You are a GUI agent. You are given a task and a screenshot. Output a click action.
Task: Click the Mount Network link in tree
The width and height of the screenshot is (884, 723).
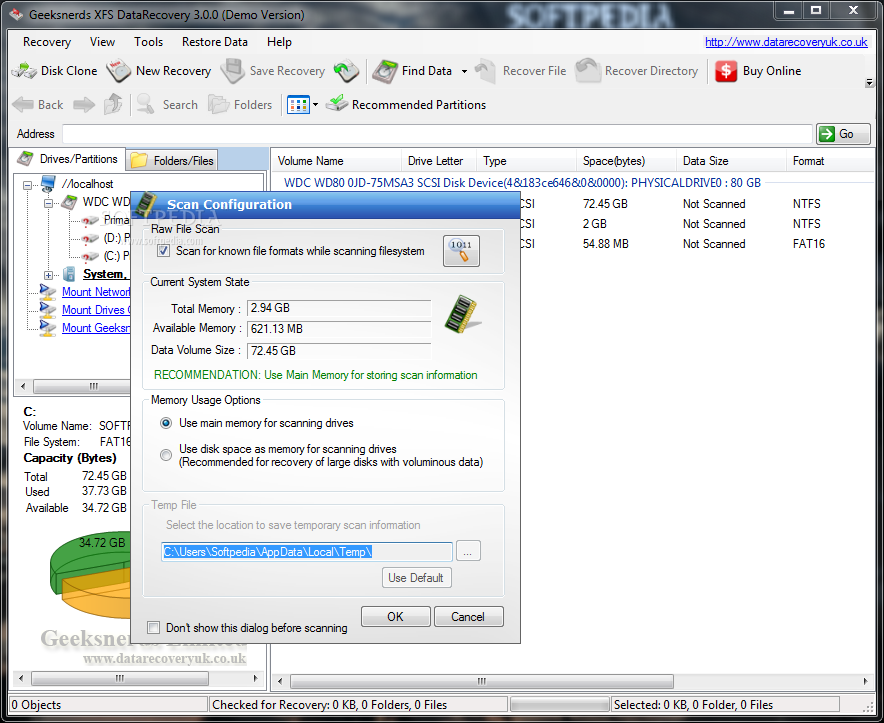96,292
